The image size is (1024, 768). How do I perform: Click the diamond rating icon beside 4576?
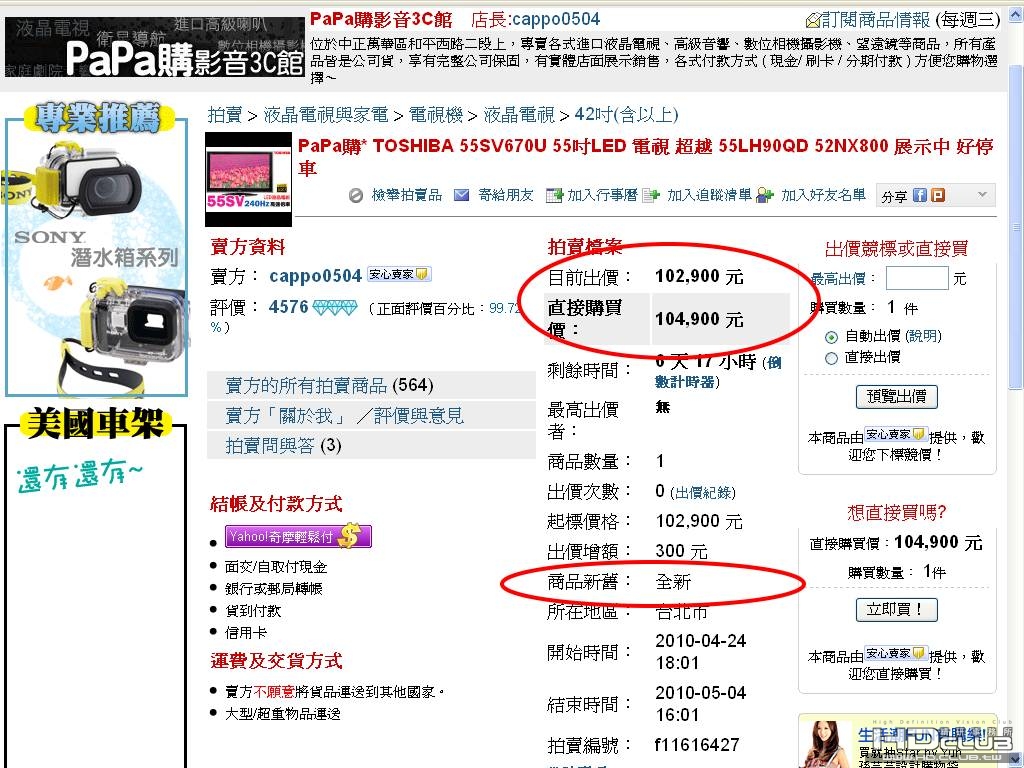point(335,308)
